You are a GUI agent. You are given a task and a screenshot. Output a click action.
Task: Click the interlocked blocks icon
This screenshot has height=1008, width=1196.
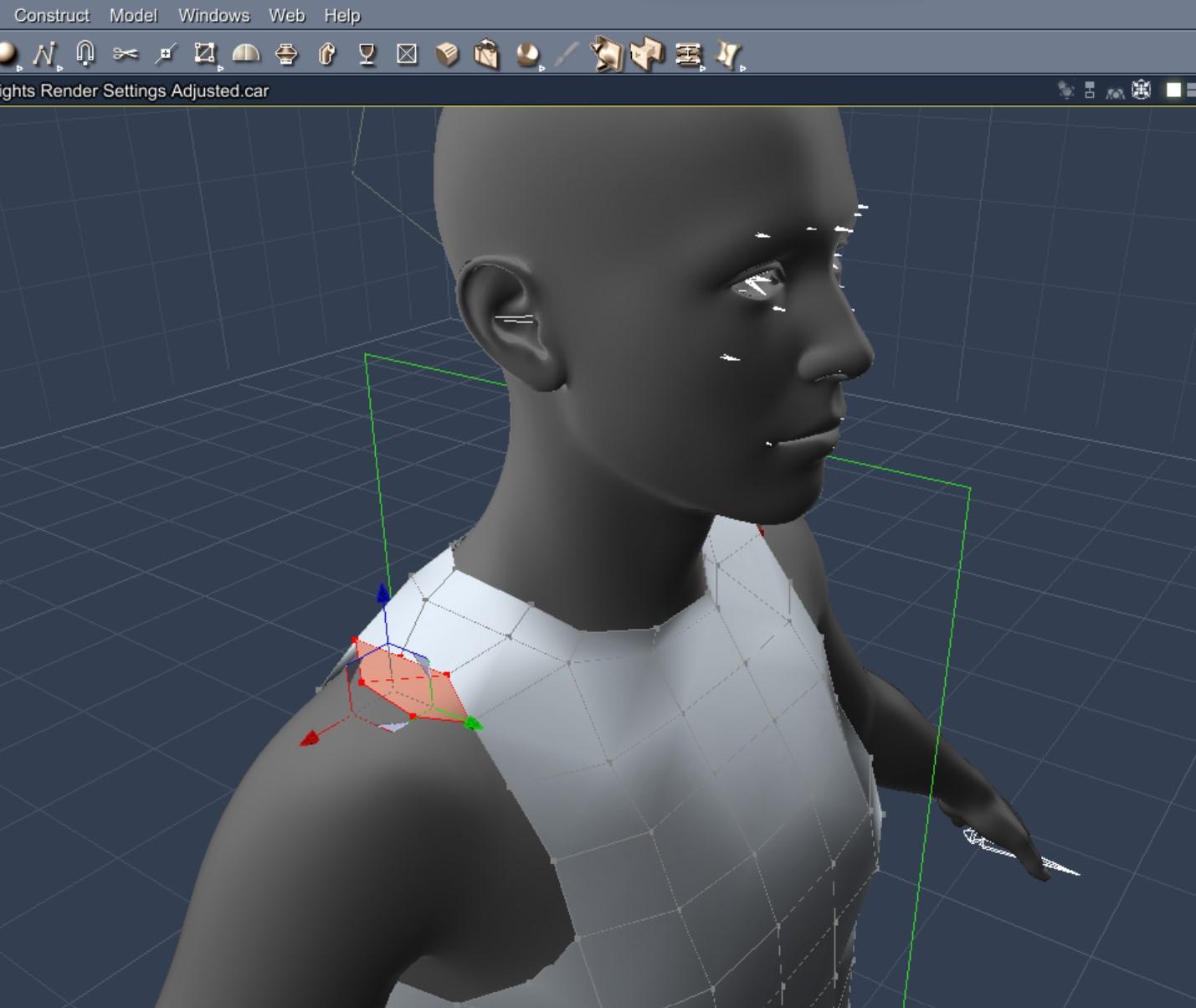tap(647, 54)
